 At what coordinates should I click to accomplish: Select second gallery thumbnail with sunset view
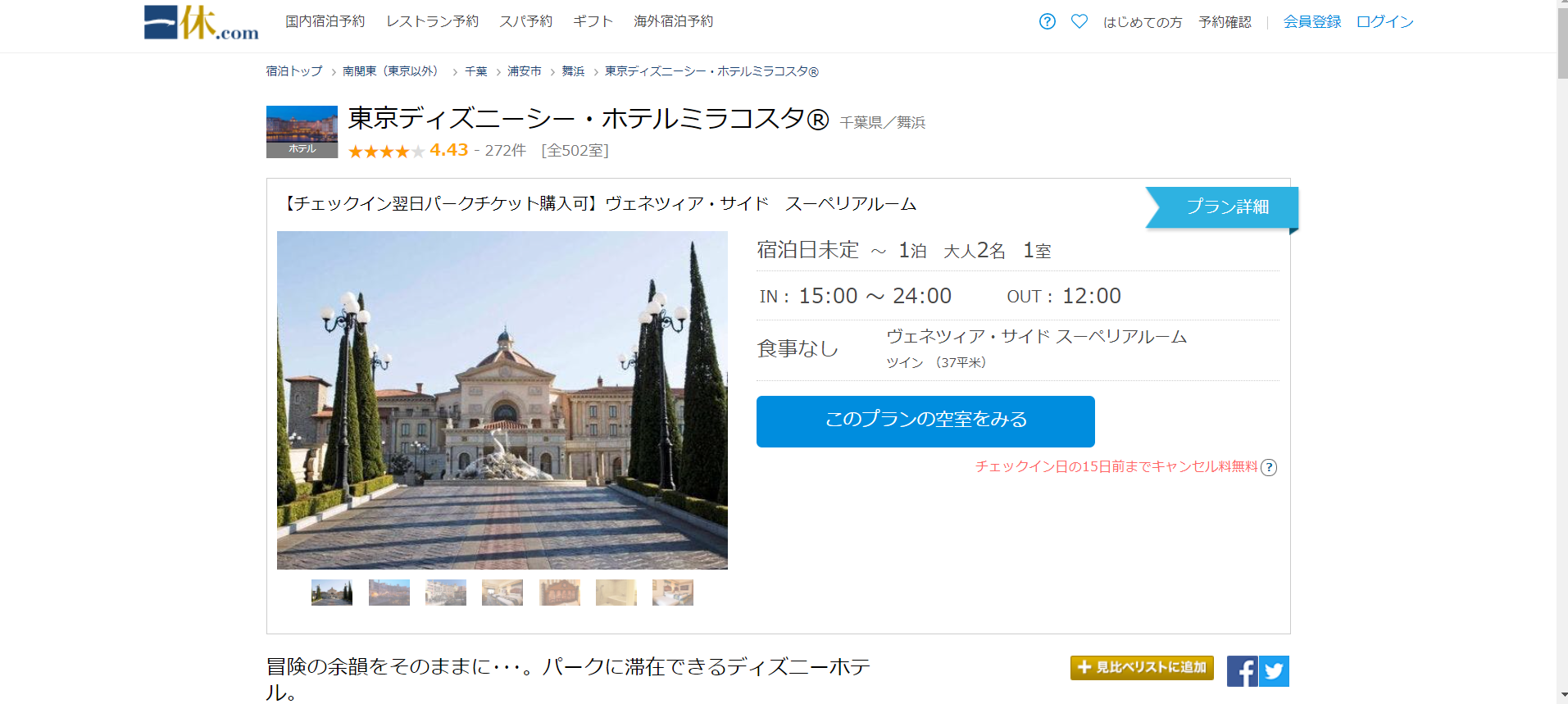389,593
